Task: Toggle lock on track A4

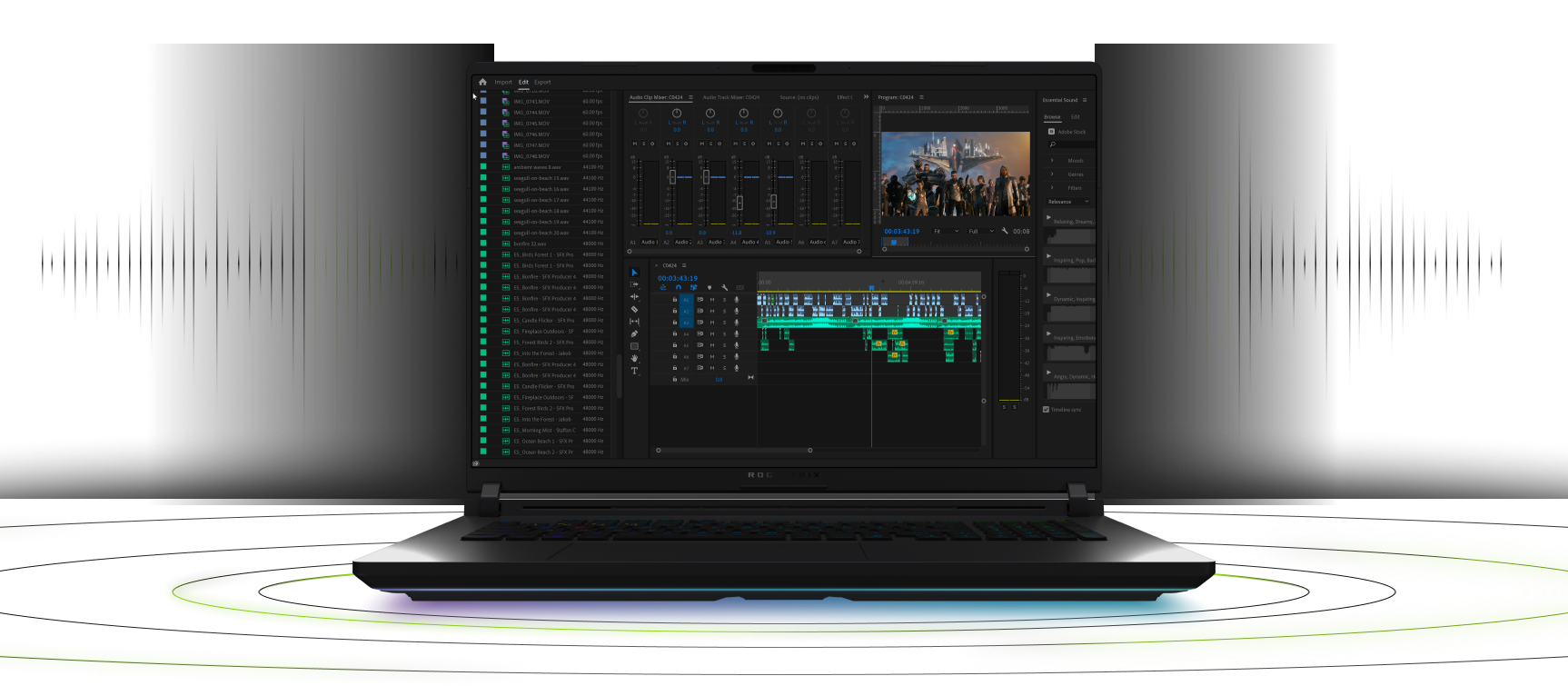Action: pos(674,333)
